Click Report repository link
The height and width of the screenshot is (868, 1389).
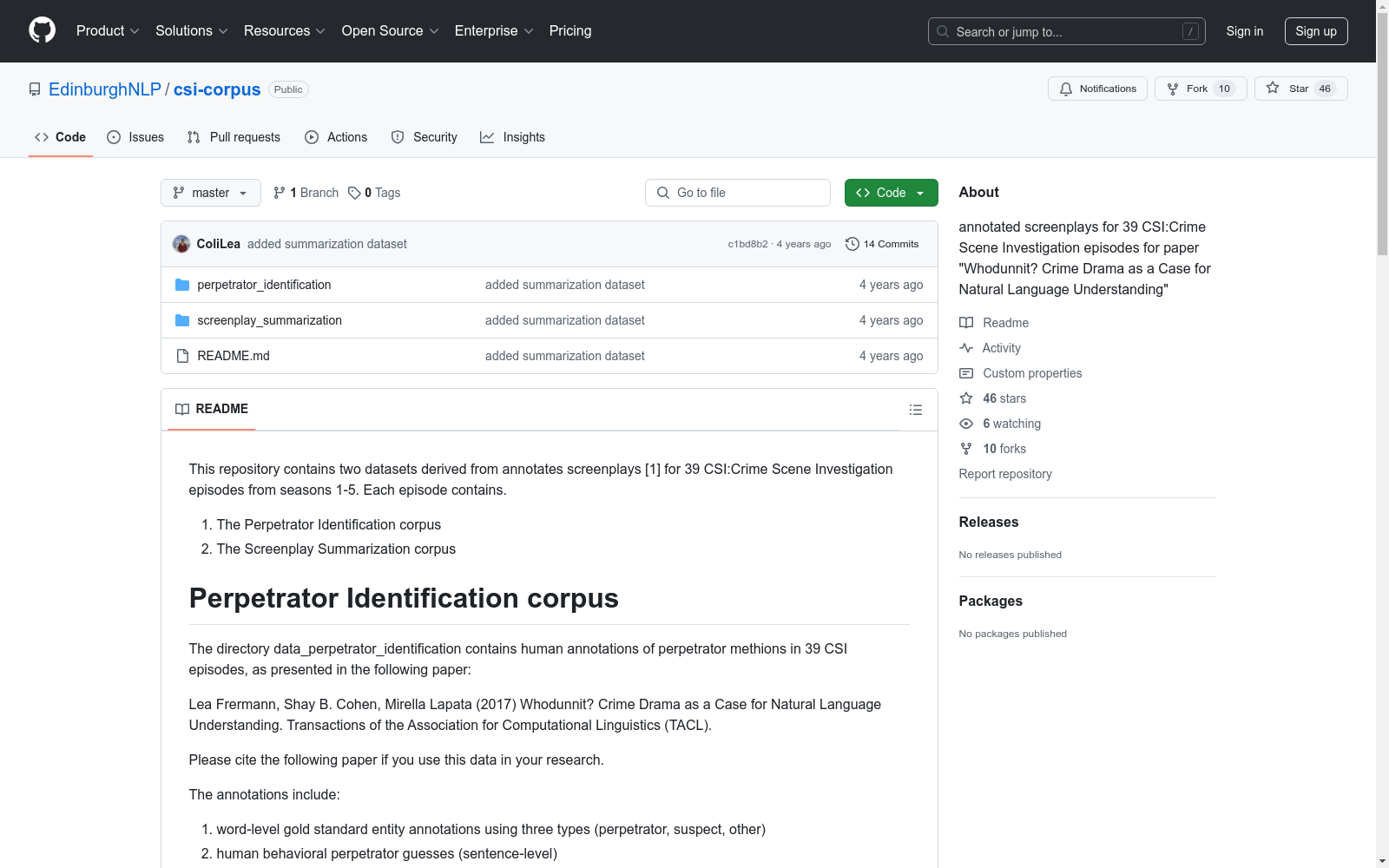coord(1005,474)
